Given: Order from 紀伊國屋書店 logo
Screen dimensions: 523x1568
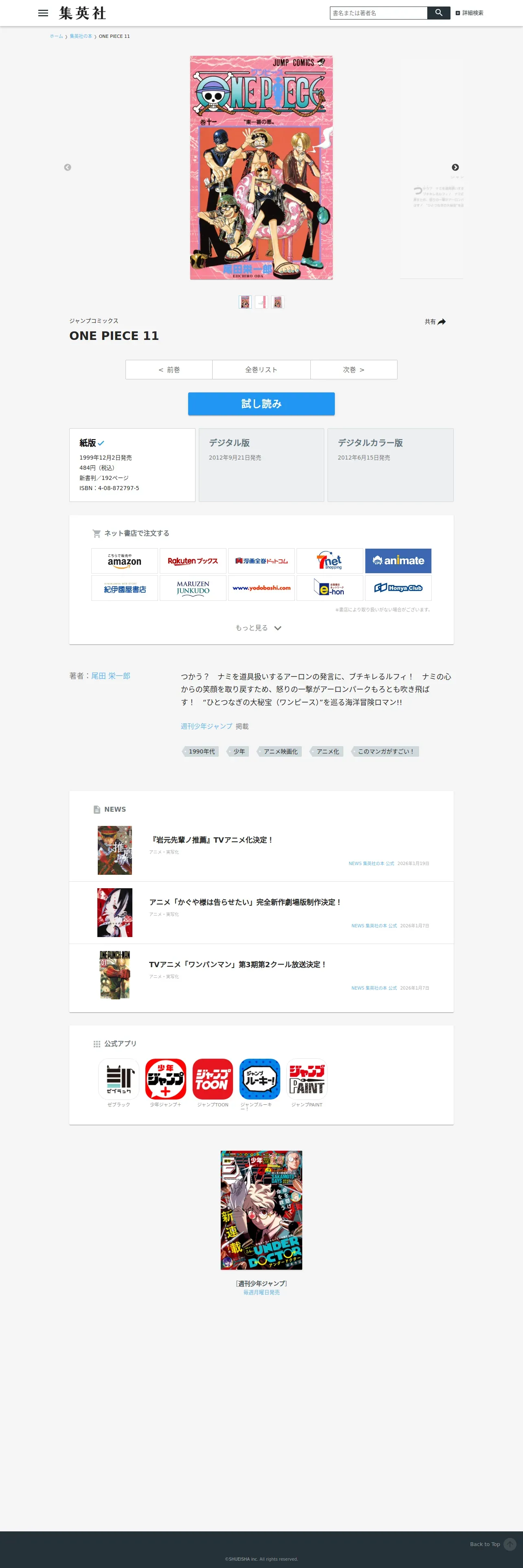Looking at the screenshot, I should 125,588.
